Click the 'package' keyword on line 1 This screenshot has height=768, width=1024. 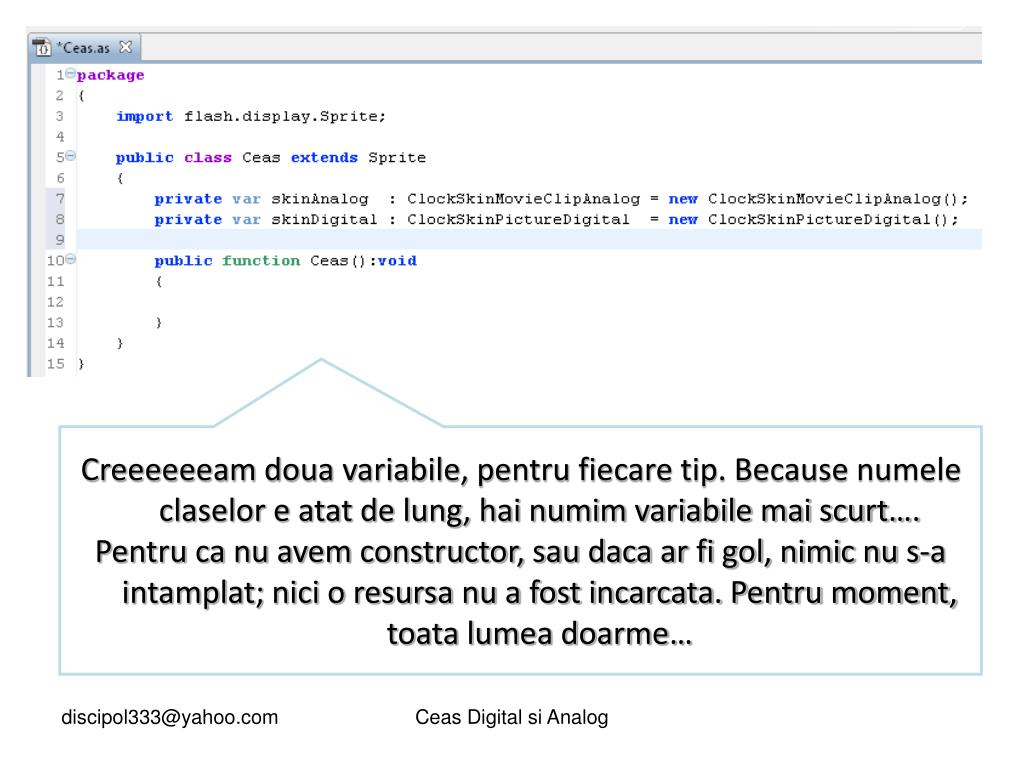click(110, 75)
